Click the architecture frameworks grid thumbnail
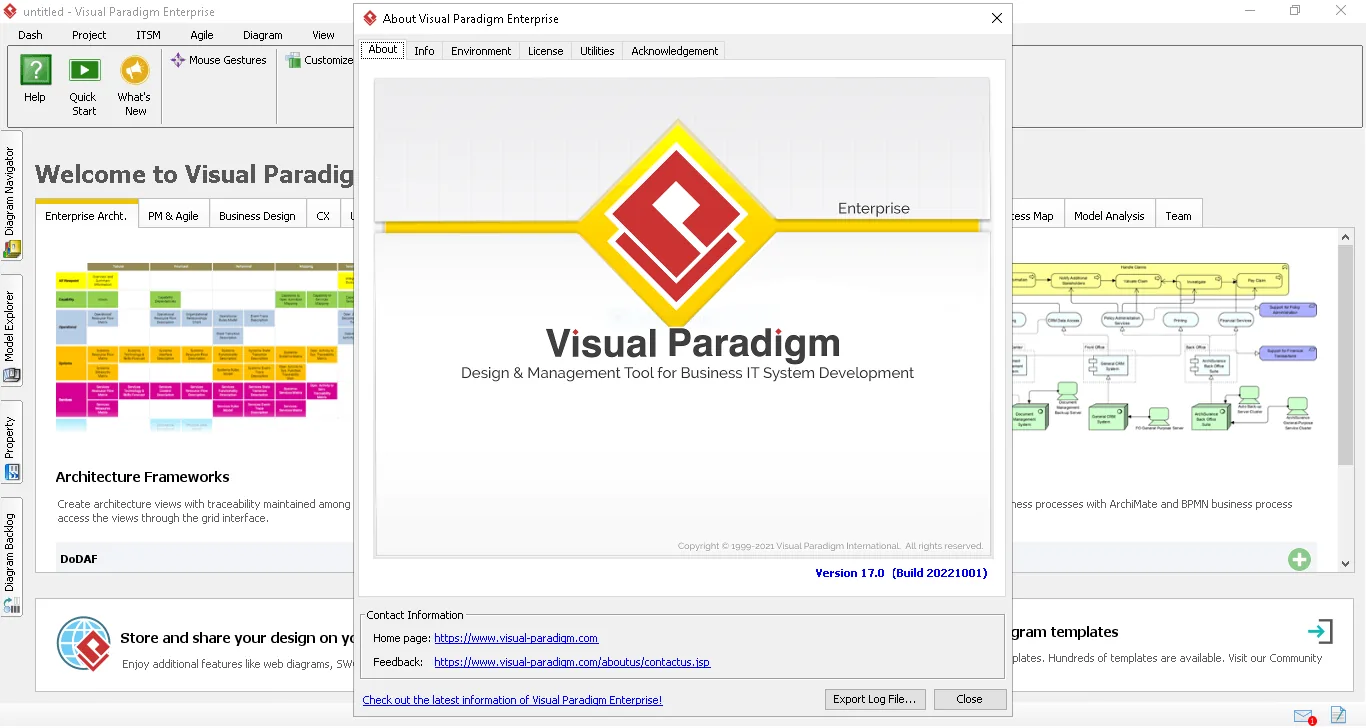This screenshot has height=728, width=1366. [x=204, y=347]
